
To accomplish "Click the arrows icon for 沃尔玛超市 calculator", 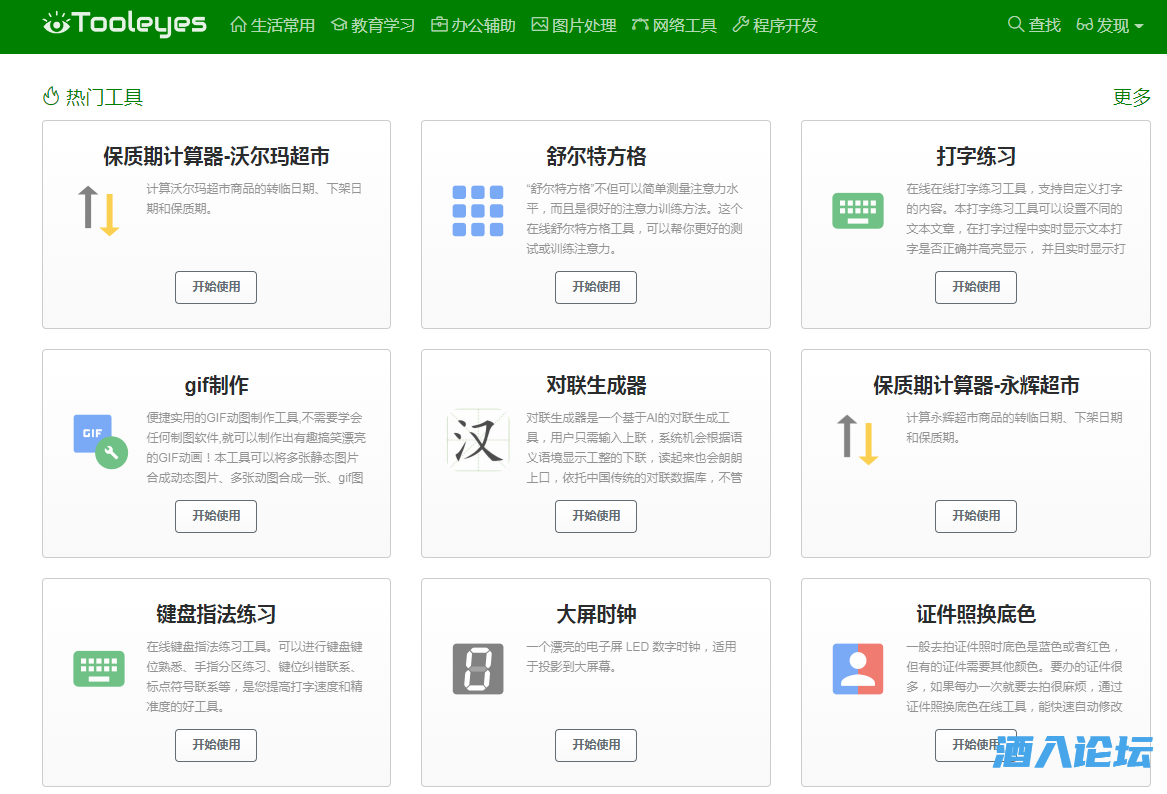I will point(98,210).
